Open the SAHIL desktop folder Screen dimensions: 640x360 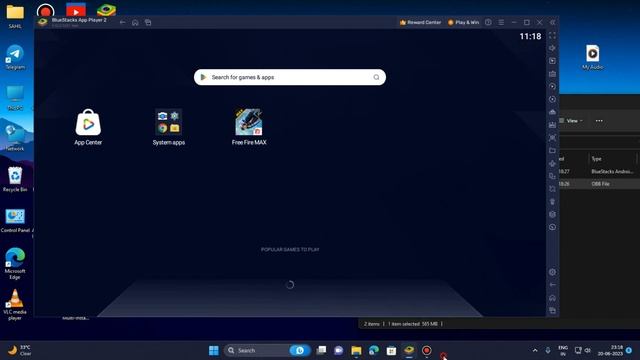[x=15, y=16]
